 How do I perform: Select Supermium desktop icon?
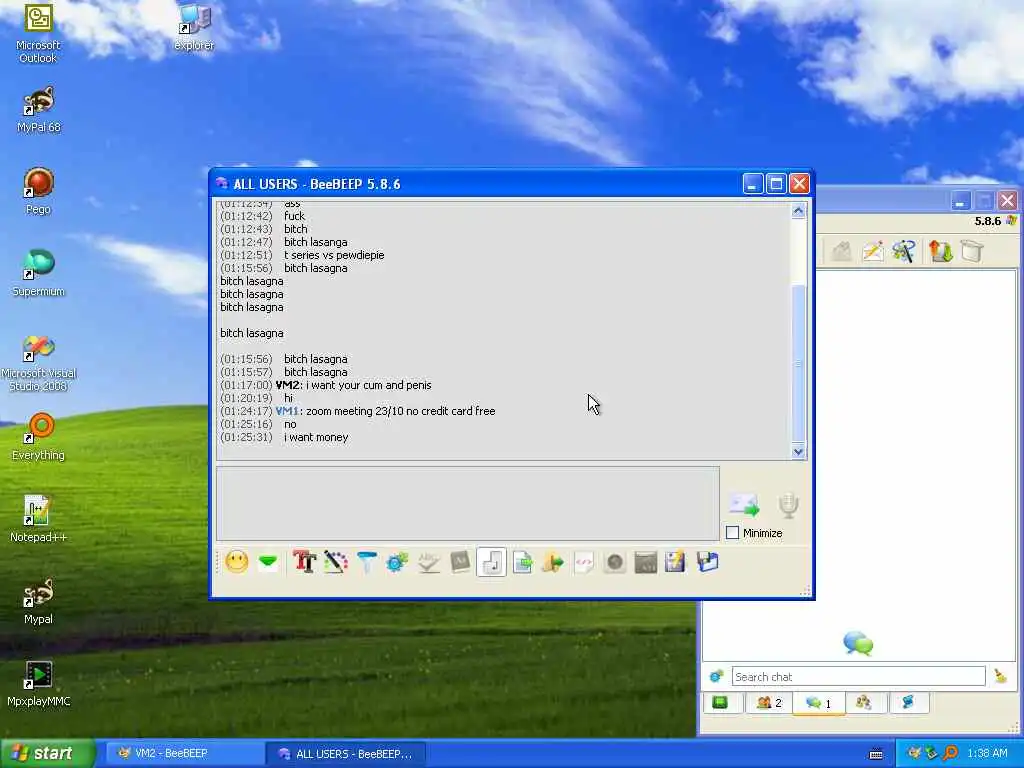(x=39, y=274)
